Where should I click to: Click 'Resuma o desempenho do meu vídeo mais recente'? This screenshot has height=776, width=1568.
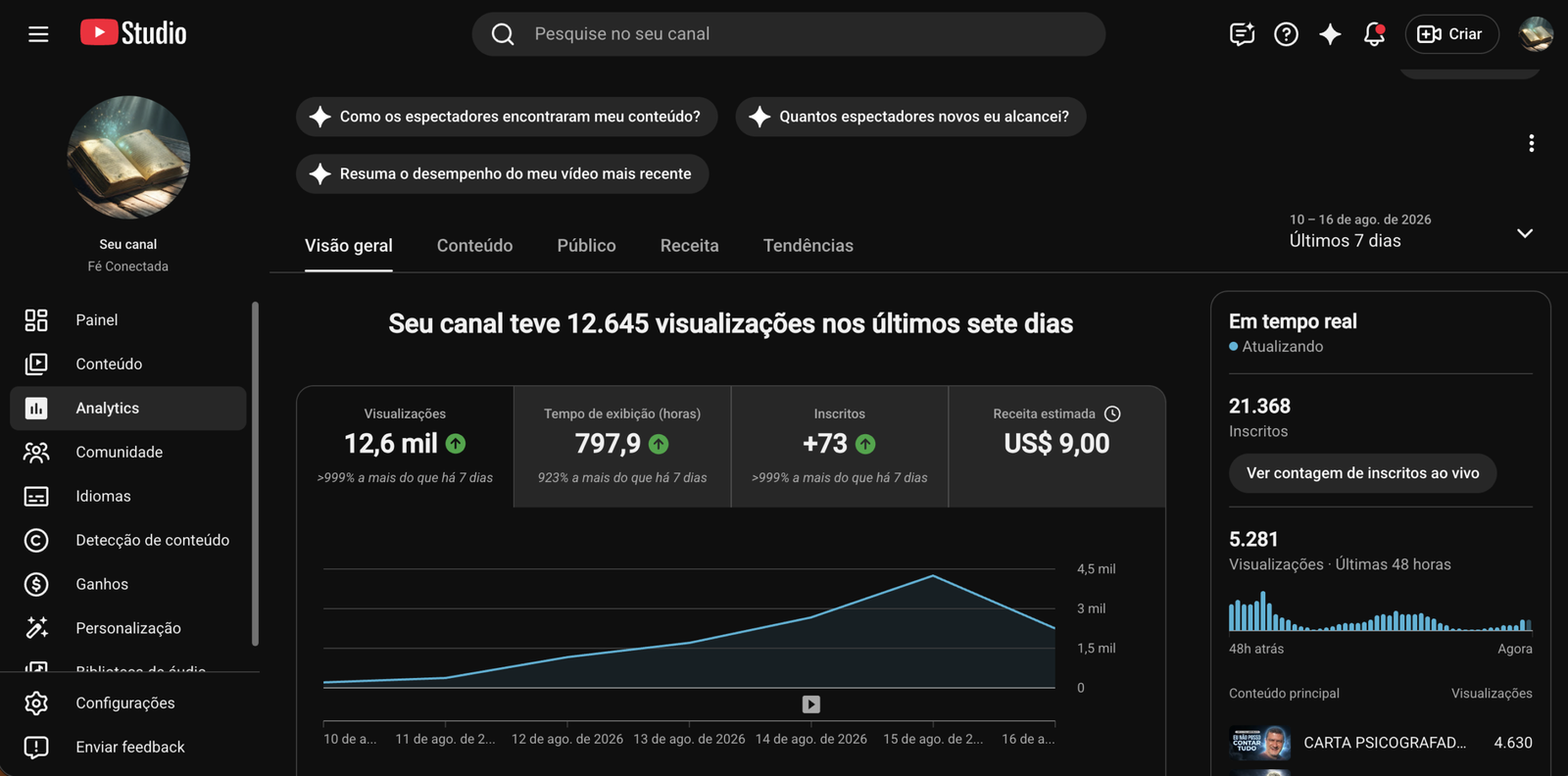pyautogui.click(x=502, y=173)
